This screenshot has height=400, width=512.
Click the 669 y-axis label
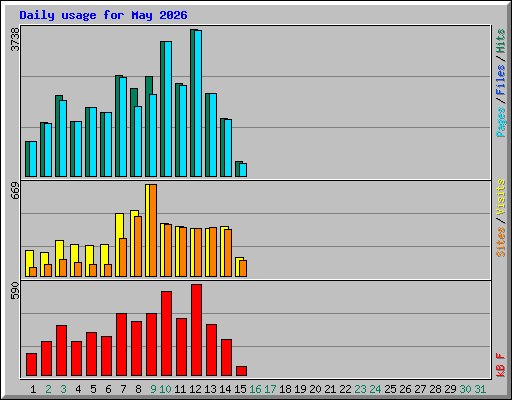click(x=15, y=191)
